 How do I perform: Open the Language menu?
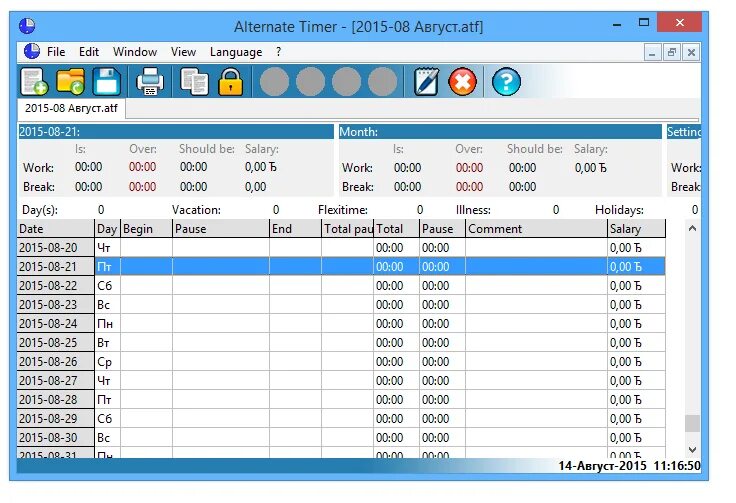[x=236, y=52]
